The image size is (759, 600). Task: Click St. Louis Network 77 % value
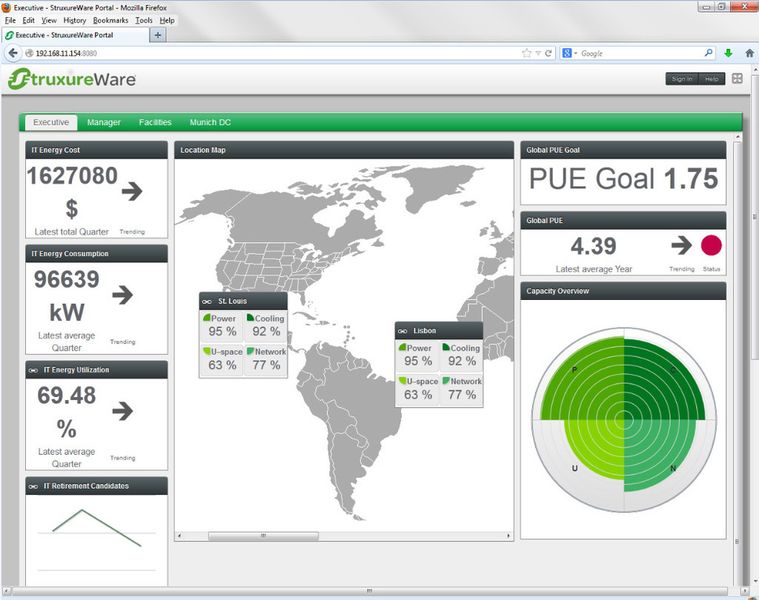click(x=266, y=365)
